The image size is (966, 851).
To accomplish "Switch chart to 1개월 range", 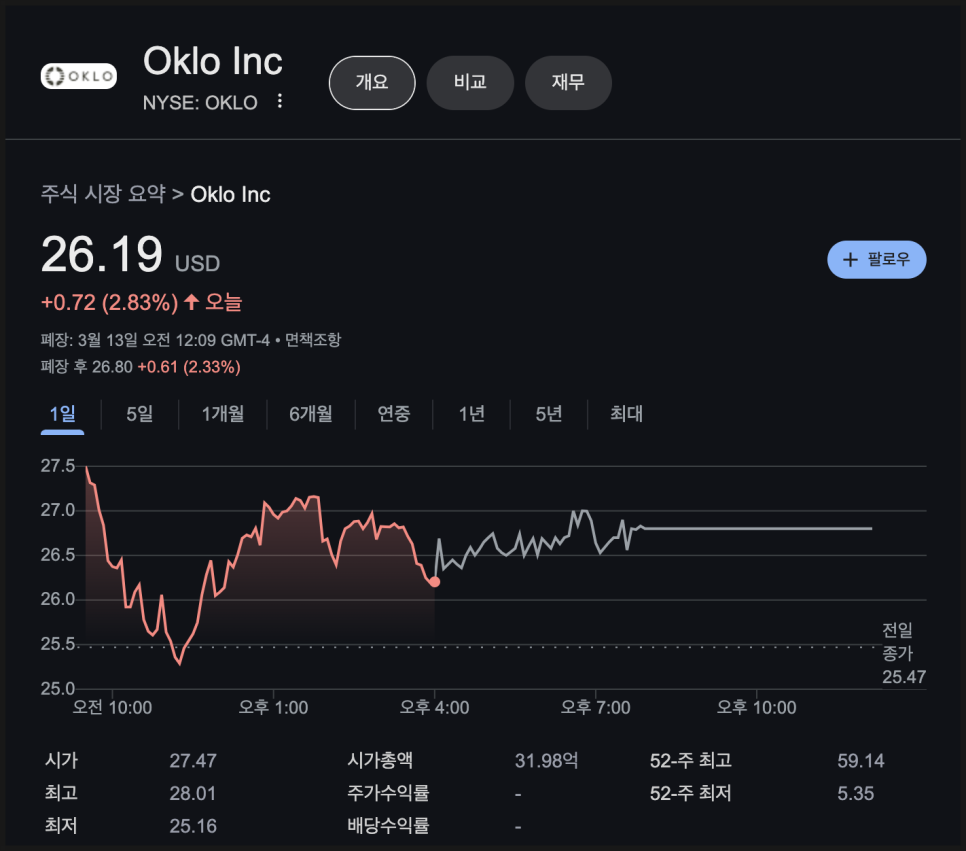I will point(223,414).
